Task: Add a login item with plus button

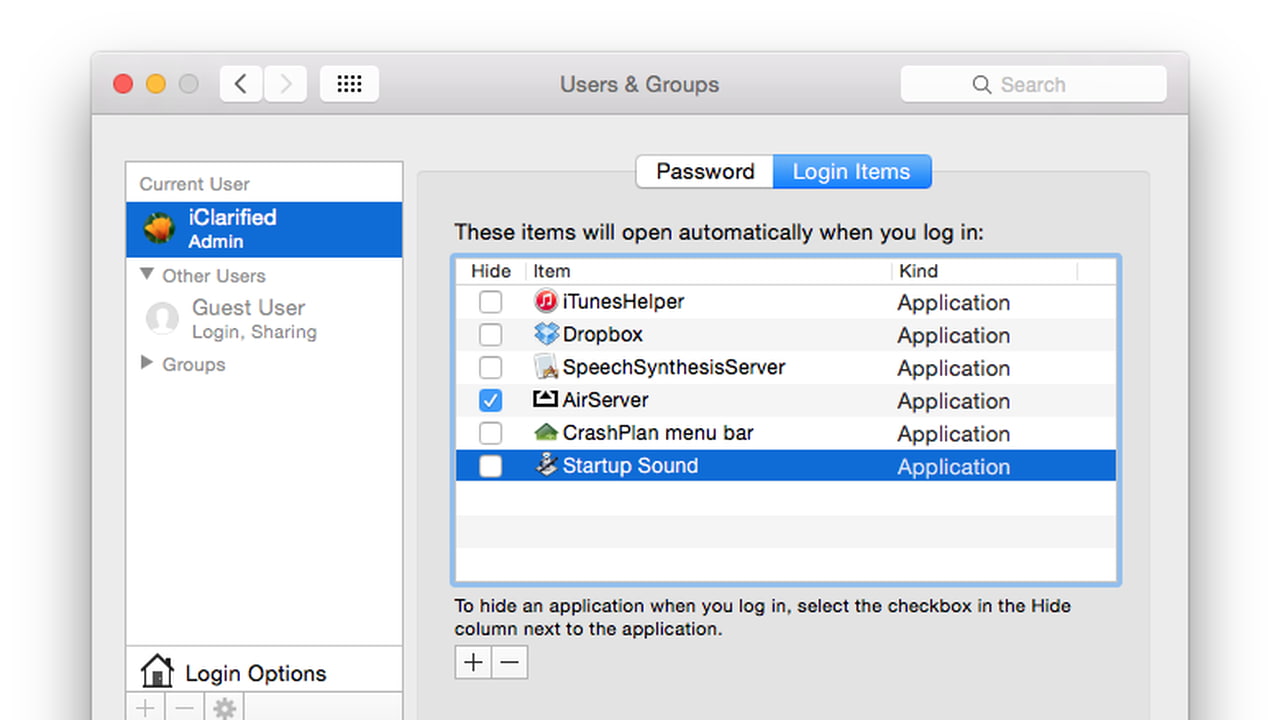Action: click(x=473, y=662)
